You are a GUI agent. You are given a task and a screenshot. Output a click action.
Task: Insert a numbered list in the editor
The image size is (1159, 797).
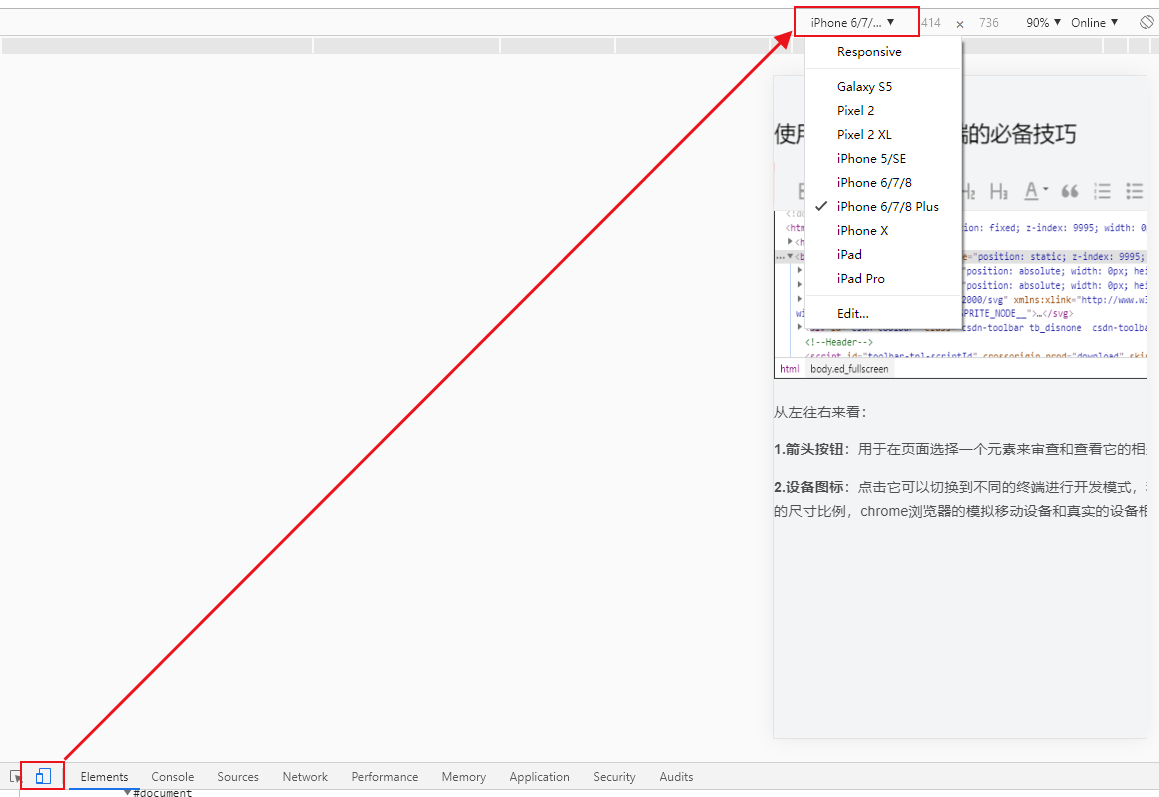click(1103, 190)
